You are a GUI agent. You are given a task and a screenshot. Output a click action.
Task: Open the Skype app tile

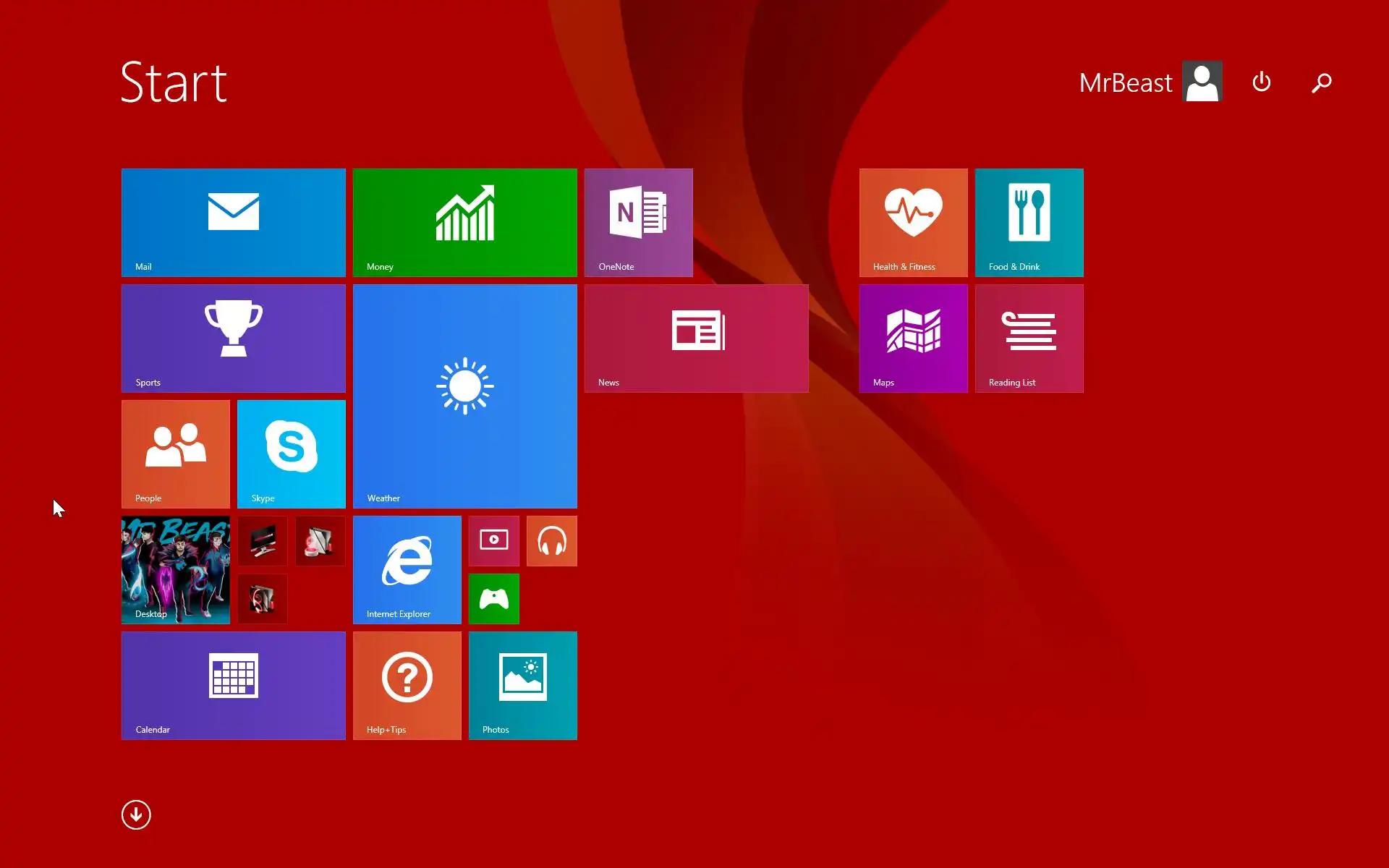[x=291, y=454]
